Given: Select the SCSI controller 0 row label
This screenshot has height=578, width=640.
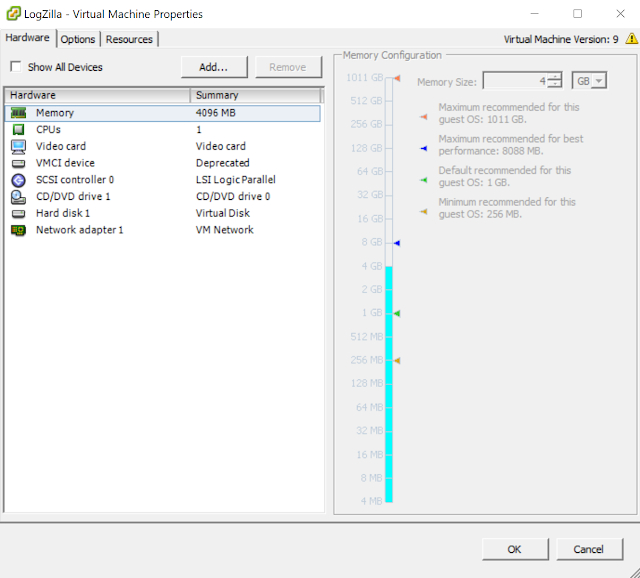Looking at the screenshot, I should 75,180.
